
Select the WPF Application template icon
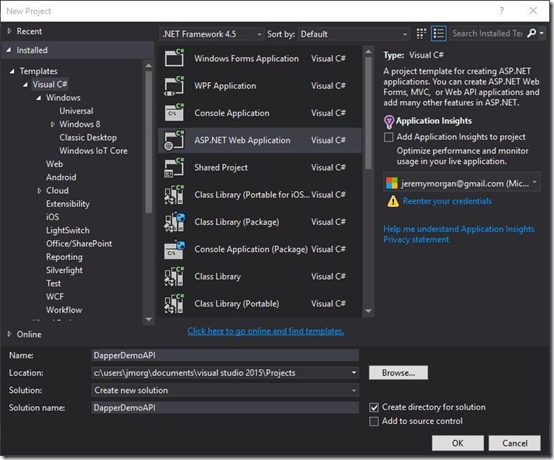tap(174, 85)
